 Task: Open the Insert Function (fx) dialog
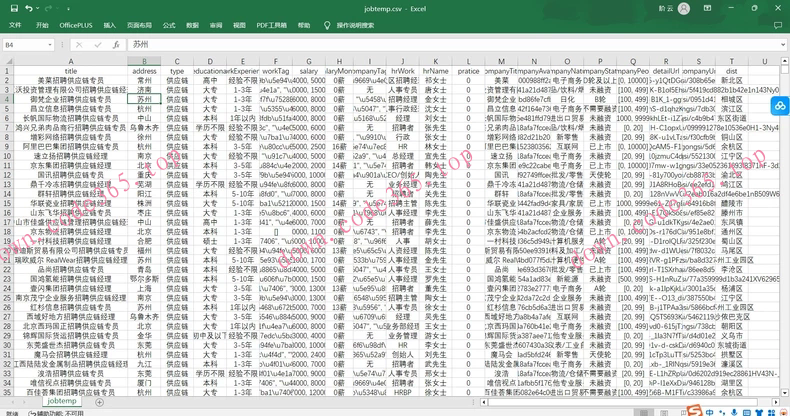coord(116,45)
